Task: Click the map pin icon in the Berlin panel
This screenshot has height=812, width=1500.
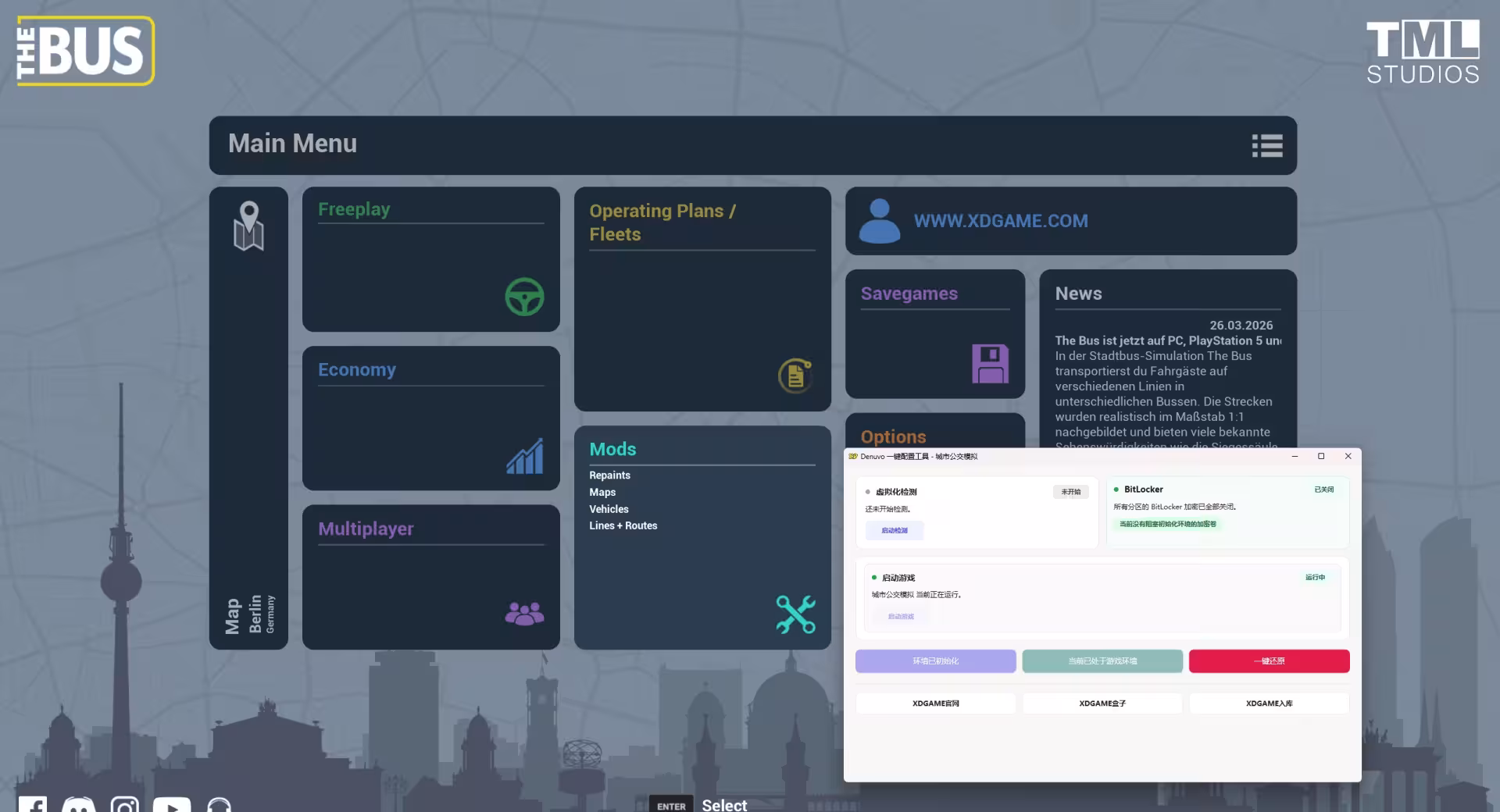Action: (248, 226)
